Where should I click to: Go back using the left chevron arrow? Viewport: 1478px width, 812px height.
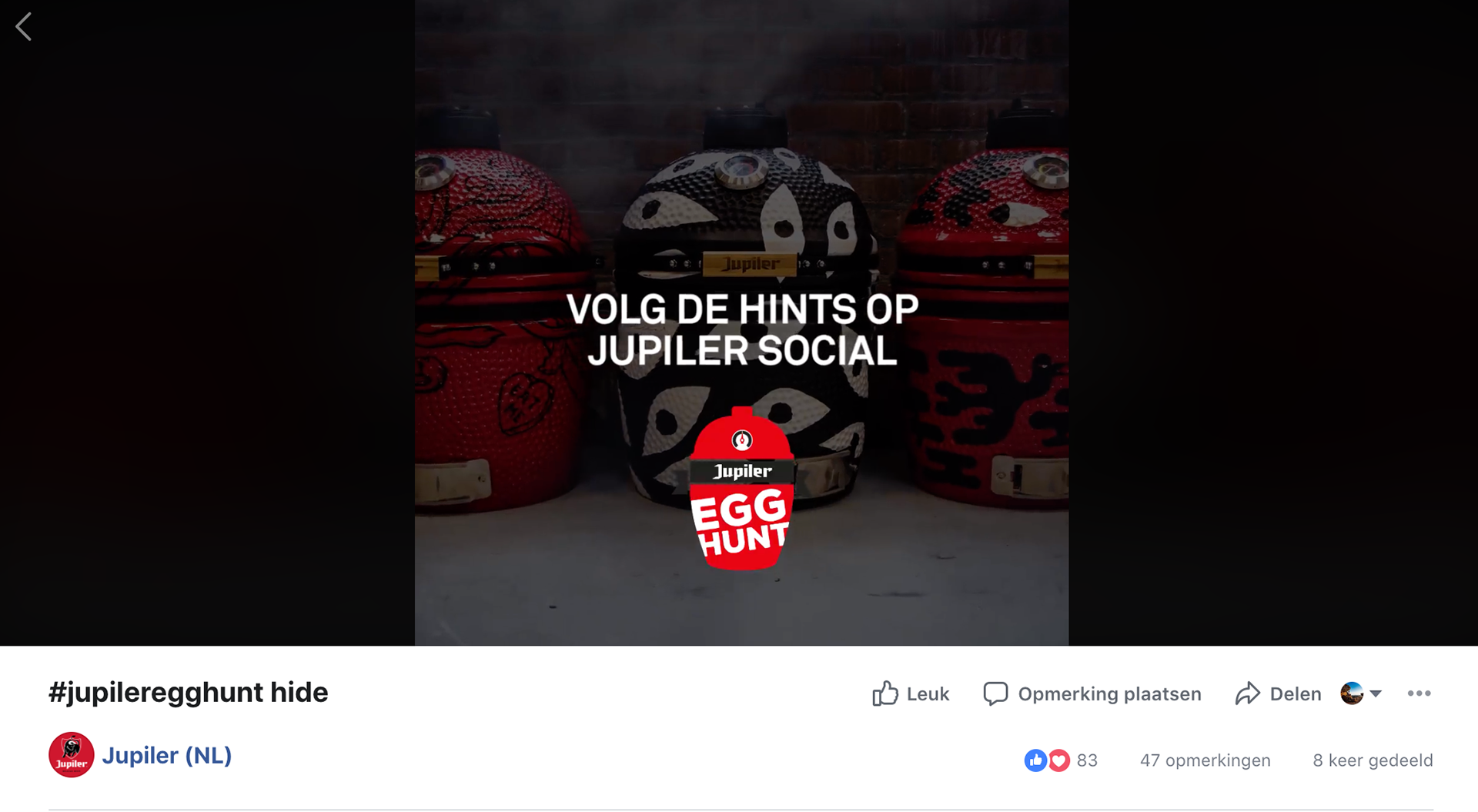pyautogui.click(x=24, y=27)
